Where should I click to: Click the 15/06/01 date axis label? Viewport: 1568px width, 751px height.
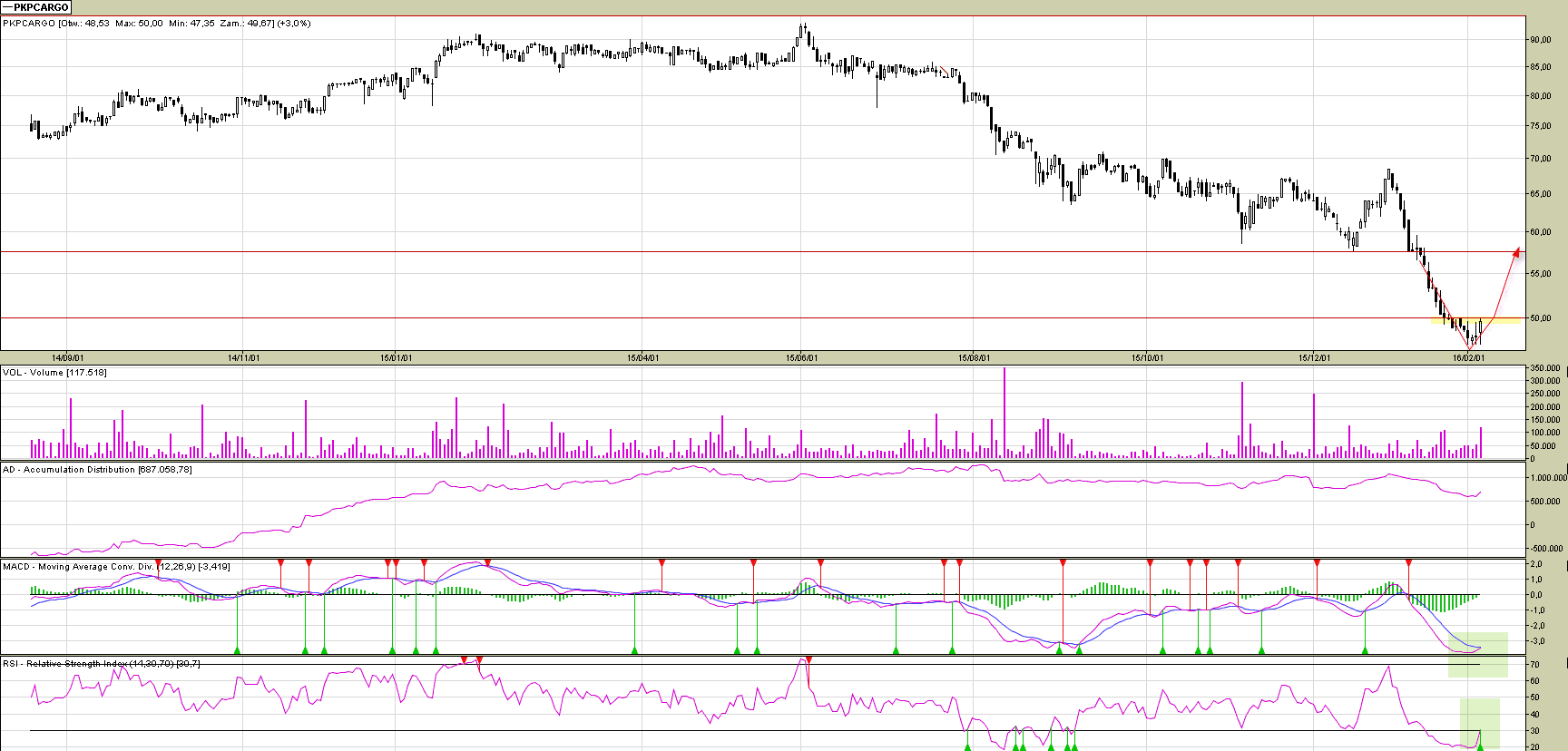click(801, 358)
